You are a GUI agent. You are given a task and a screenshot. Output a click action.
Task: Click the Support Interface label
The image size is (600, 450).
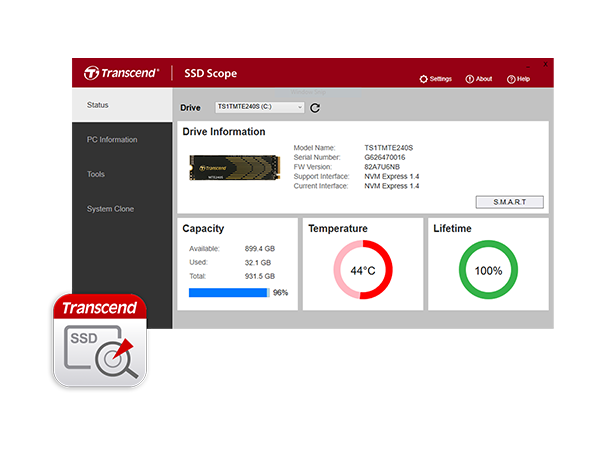coord(321,176)
